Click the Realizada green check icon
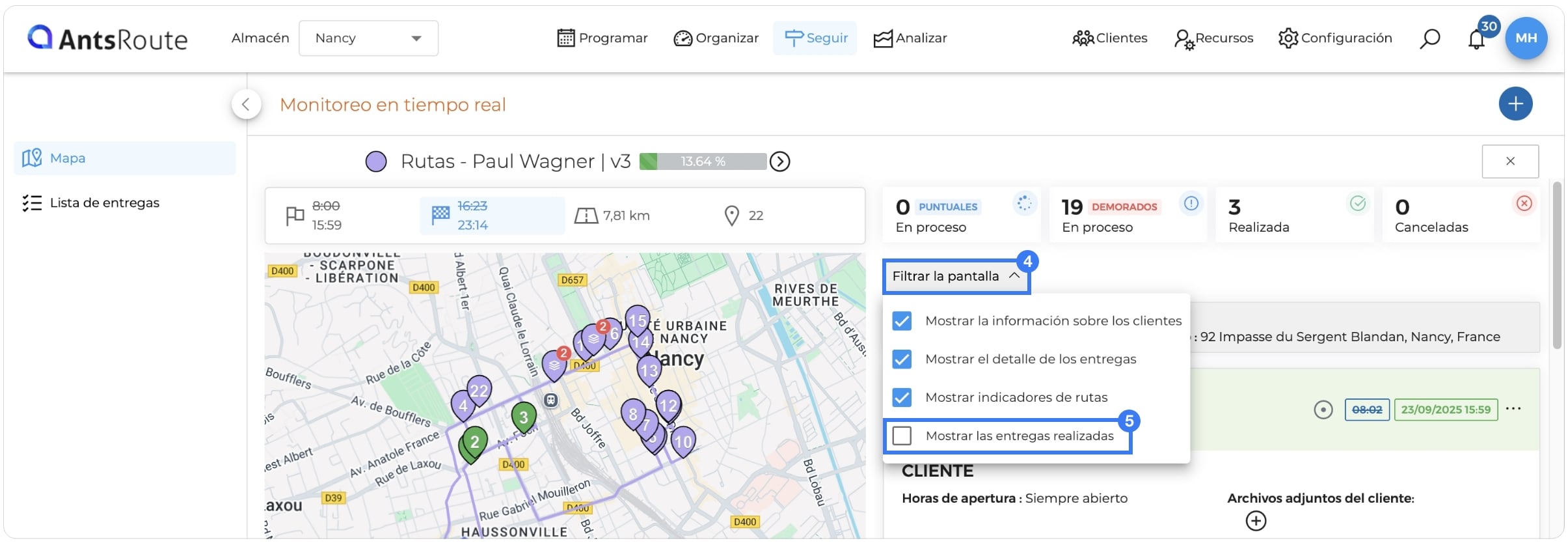Viewport: 1568px width, 545px height. (1357, 204)
